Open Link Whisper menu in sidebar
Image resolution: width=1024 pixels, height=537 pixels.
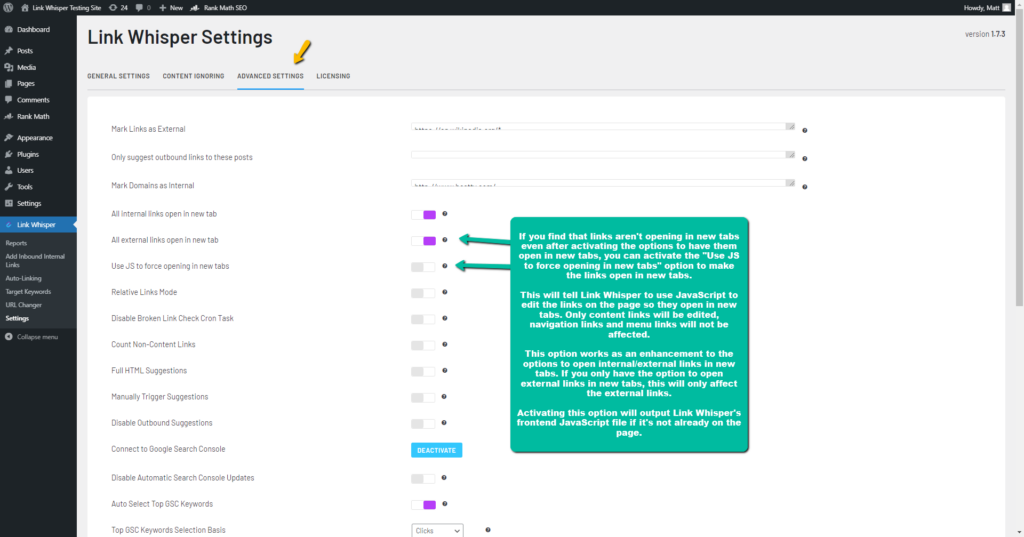(x=38, y=225)
